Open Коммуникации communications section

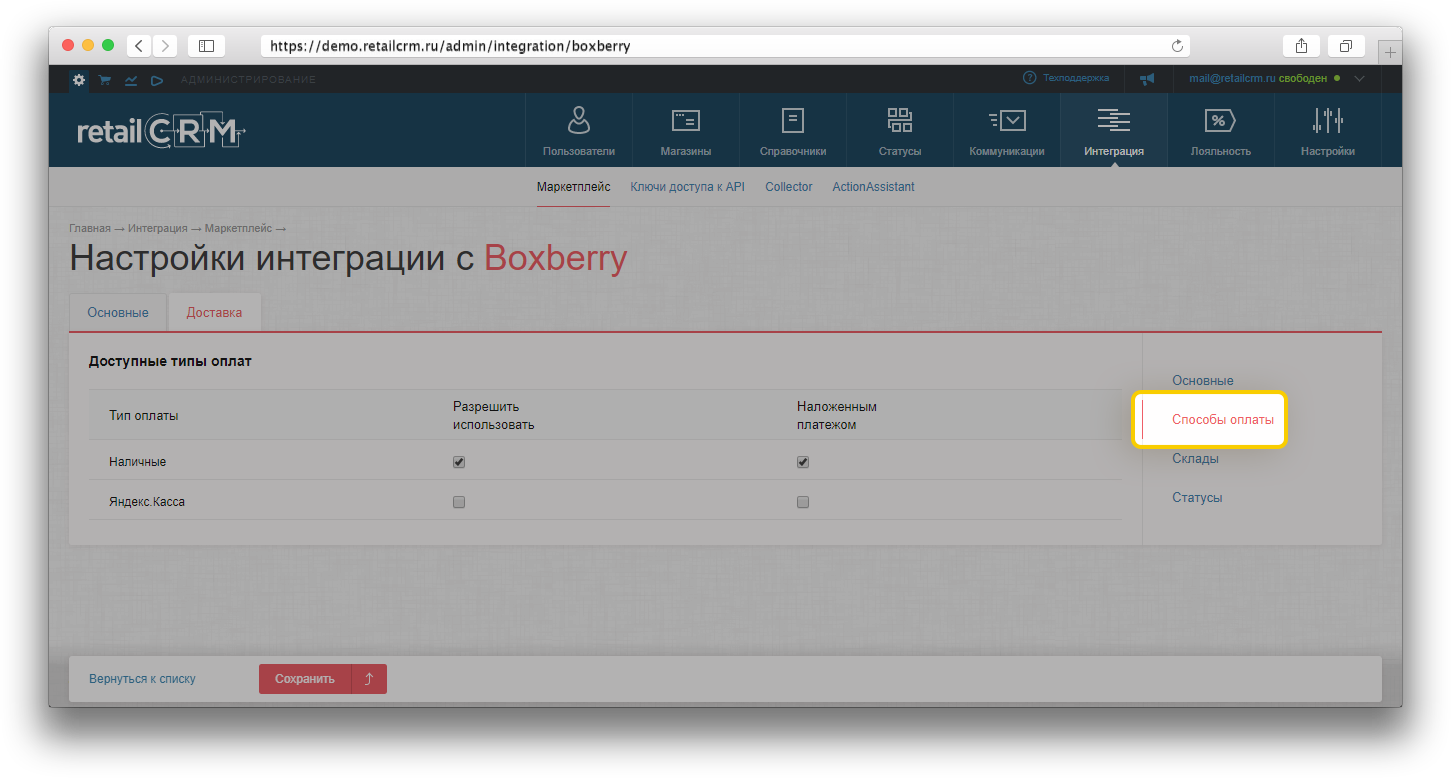pyautogui.click(x=1007, y=131)
